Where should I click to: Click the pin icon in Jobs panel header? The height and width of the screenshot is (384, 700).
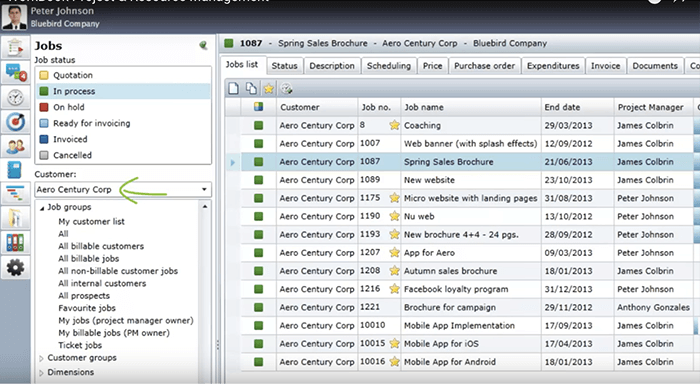coord(203,45)
